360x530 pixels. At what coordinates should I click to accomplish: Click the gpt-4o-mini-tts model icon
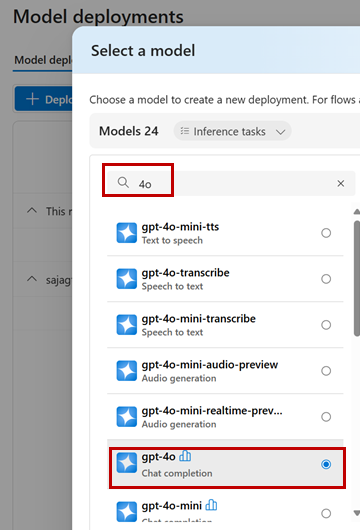pyautogui.click(x=126, y=233)
